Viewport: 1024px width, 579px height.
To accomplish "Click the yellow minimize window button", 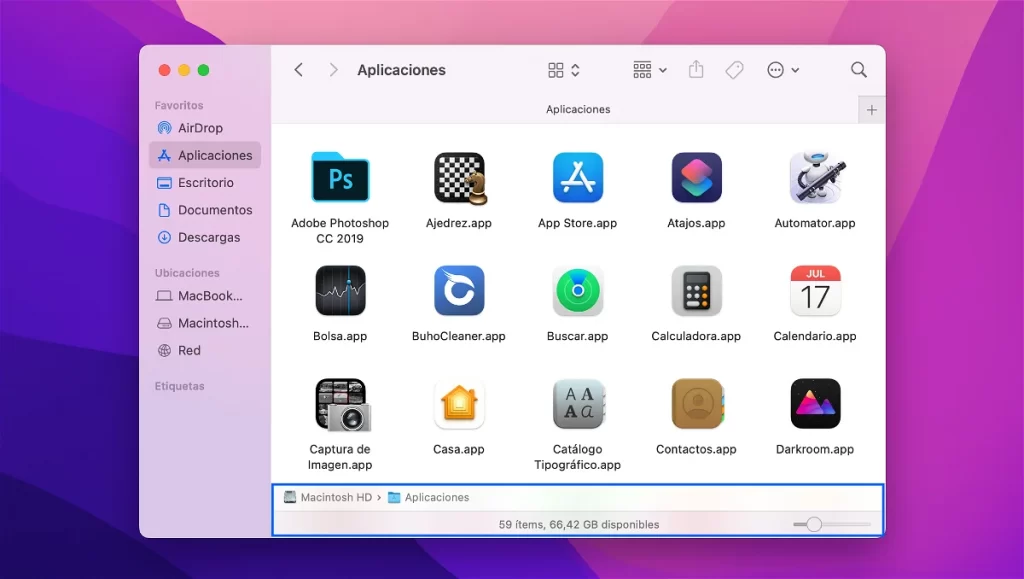I will click(x=184, y=70).
